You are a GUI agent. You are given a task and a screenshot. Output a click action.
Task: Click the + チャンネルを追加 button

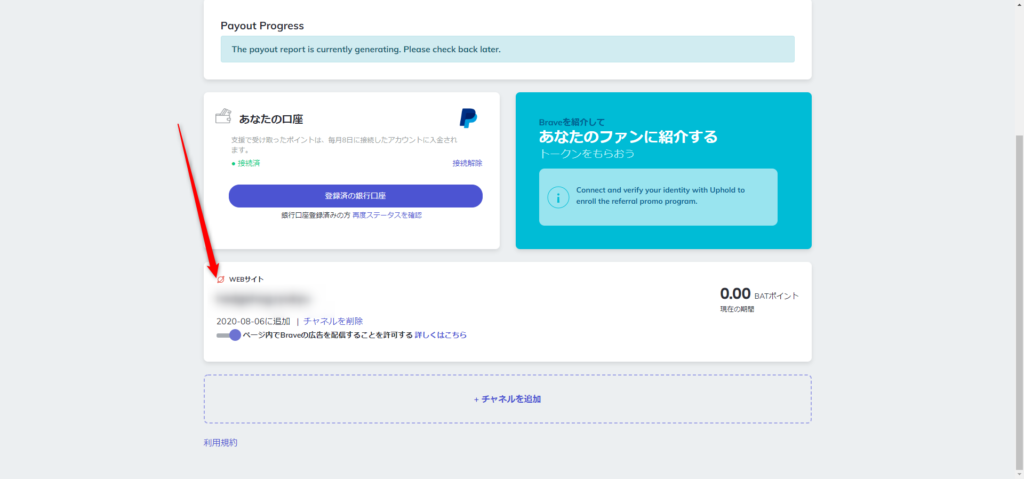pyautogui.click(x=507, y=399)
